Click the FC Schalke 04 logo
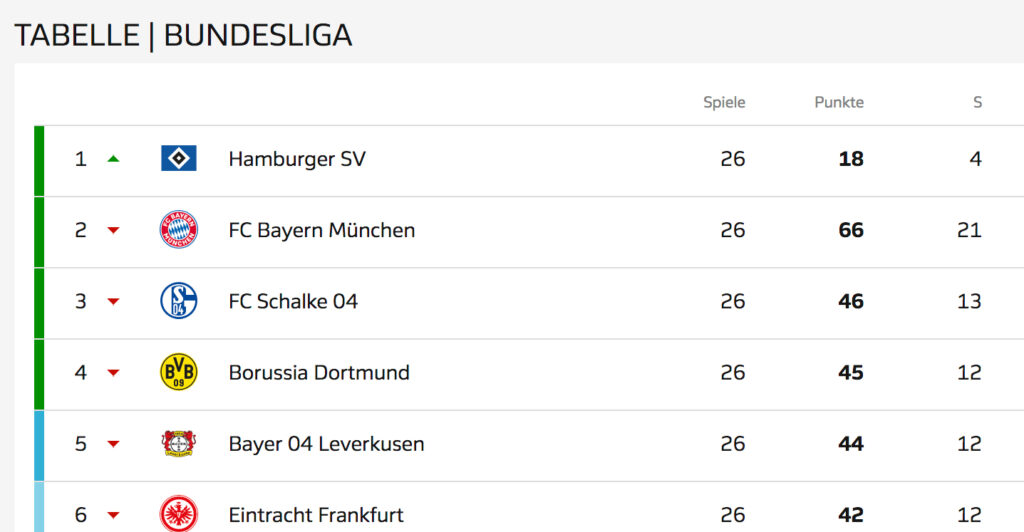The image size is (1024, 532). pos(179,301)
